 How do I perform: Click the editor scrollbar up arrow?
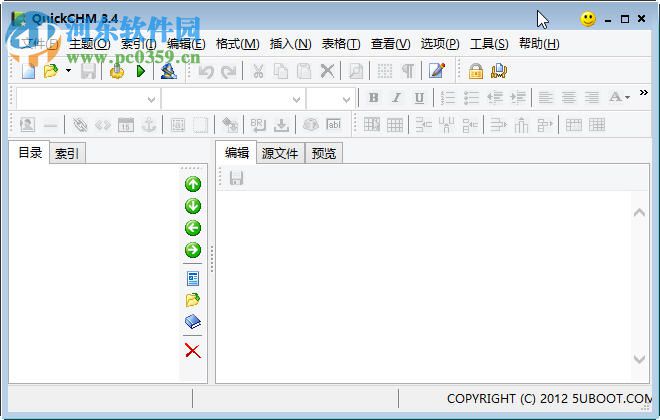pyautogui.click(x=639, y=213)
